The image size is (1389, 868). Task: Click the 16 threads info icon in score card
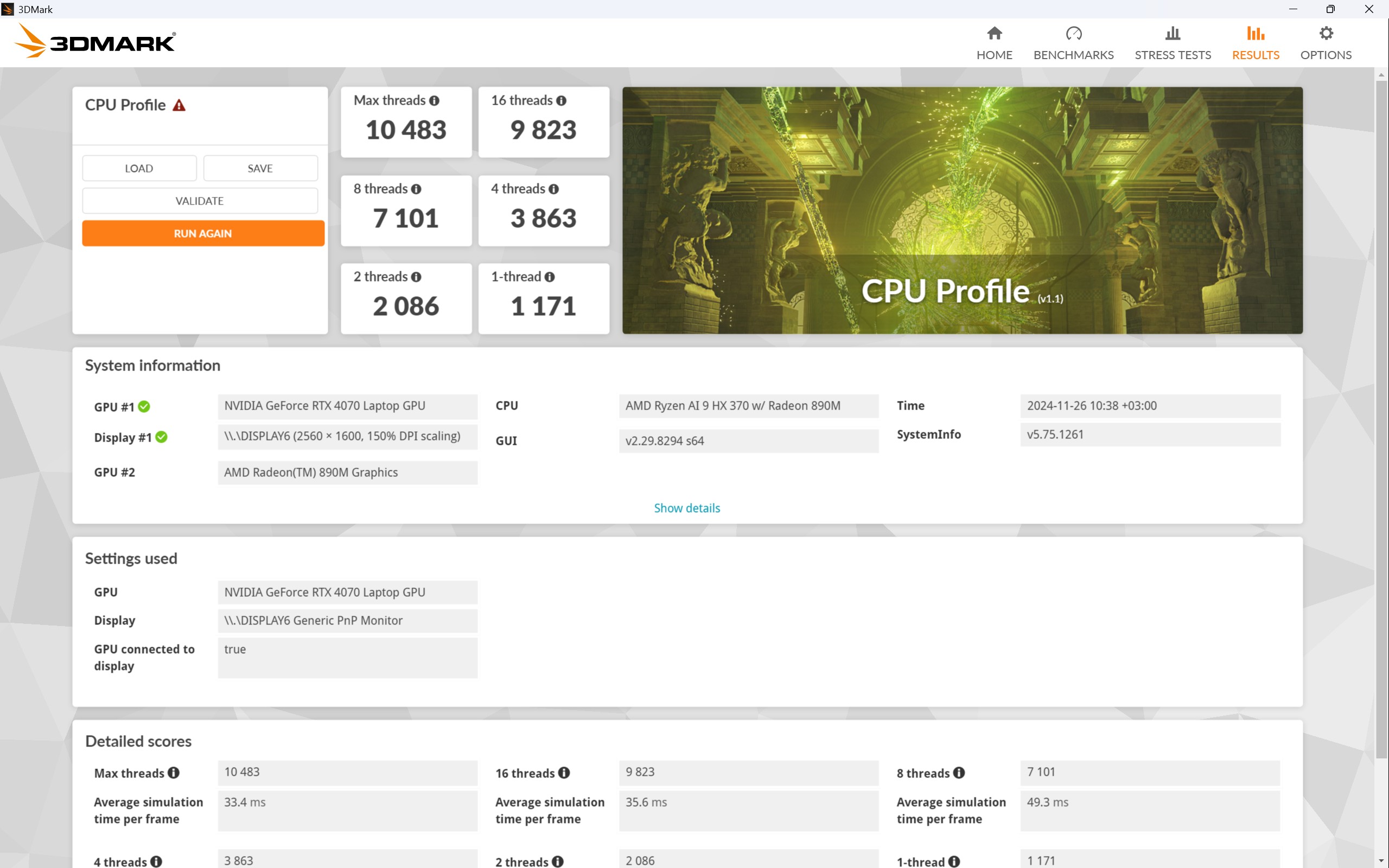click(x=562, y=100)
